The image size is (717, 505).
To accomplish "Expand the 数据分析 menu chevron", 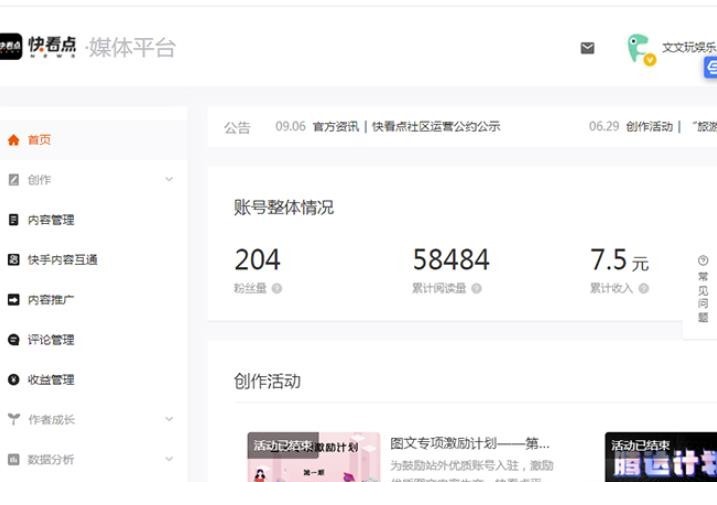I will 169,459.
